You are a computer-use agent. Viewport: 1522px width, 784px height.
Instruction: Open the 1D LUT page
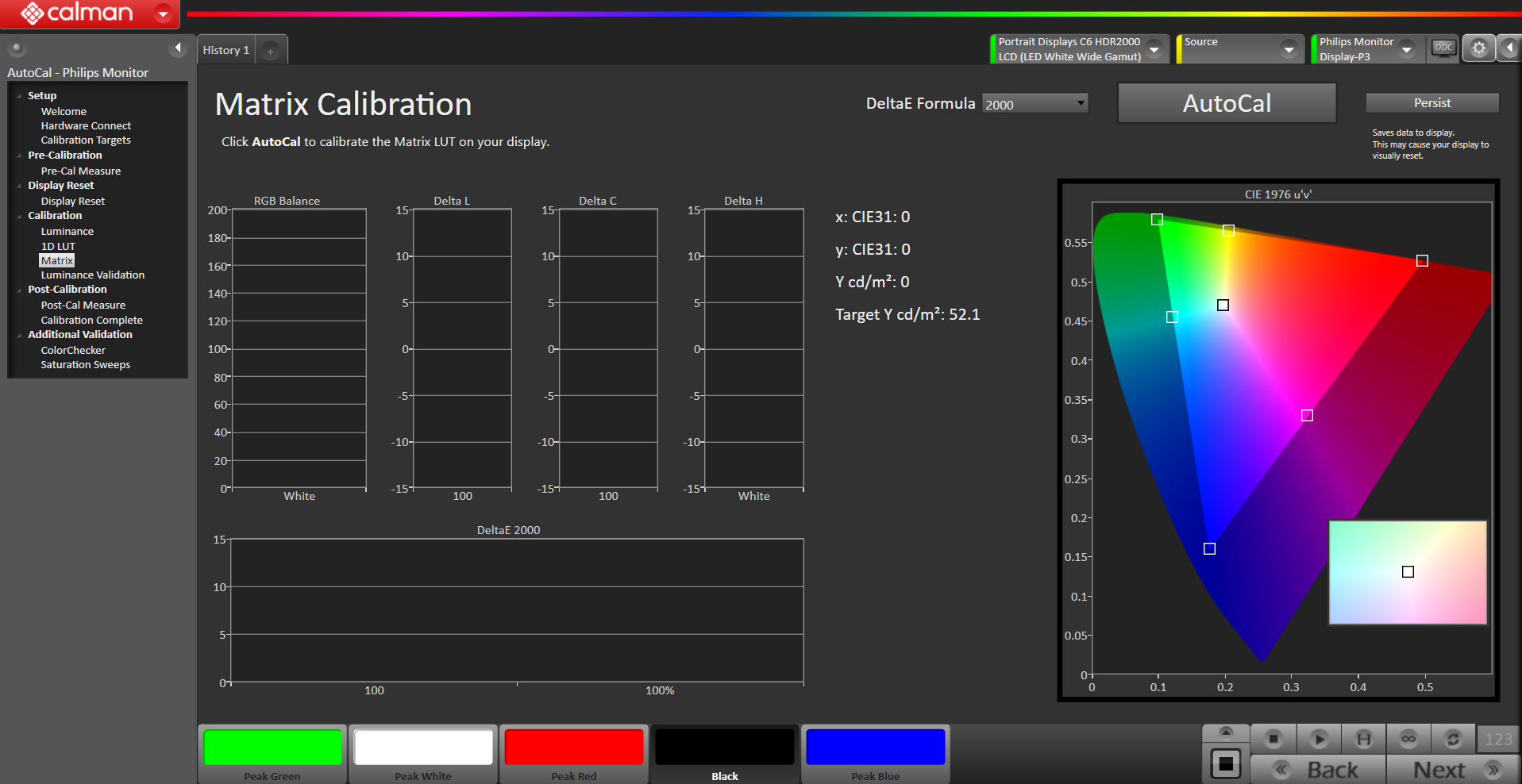pyautogui.click(x=58, y=247)
